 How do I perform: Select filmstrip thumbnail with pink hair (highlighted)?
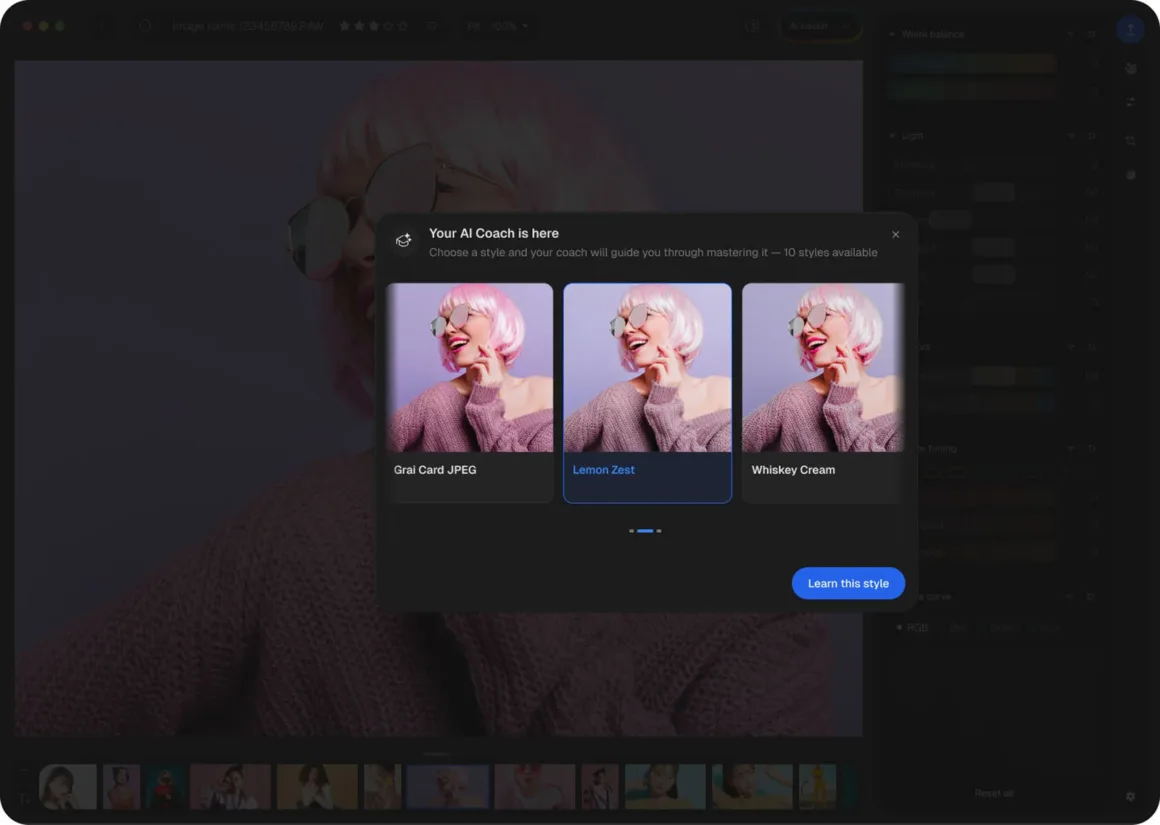pyautogui.click(x=448, y=786)
